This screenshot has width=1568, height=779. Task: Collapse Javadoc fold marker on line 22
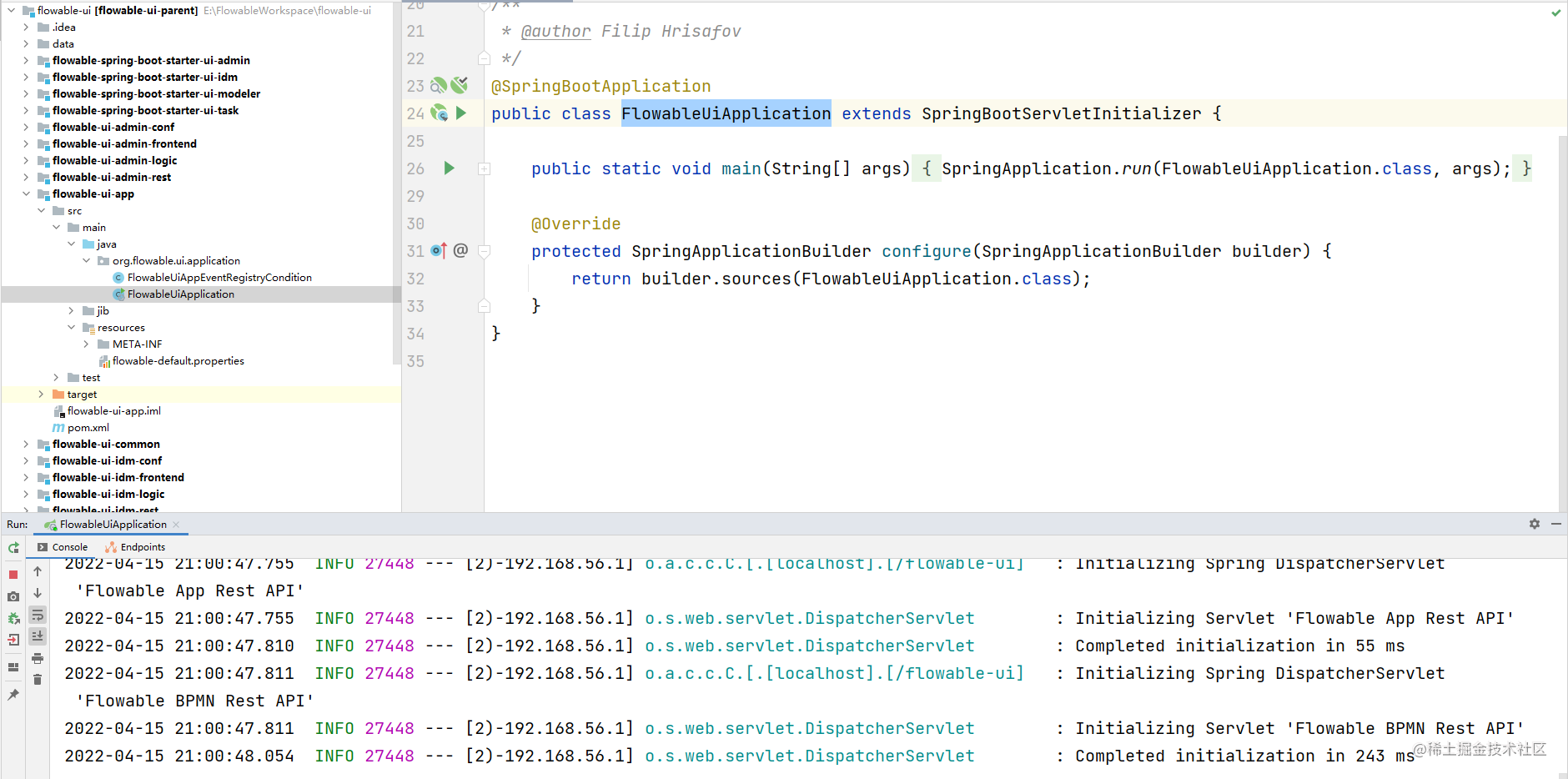coord(484,58)
